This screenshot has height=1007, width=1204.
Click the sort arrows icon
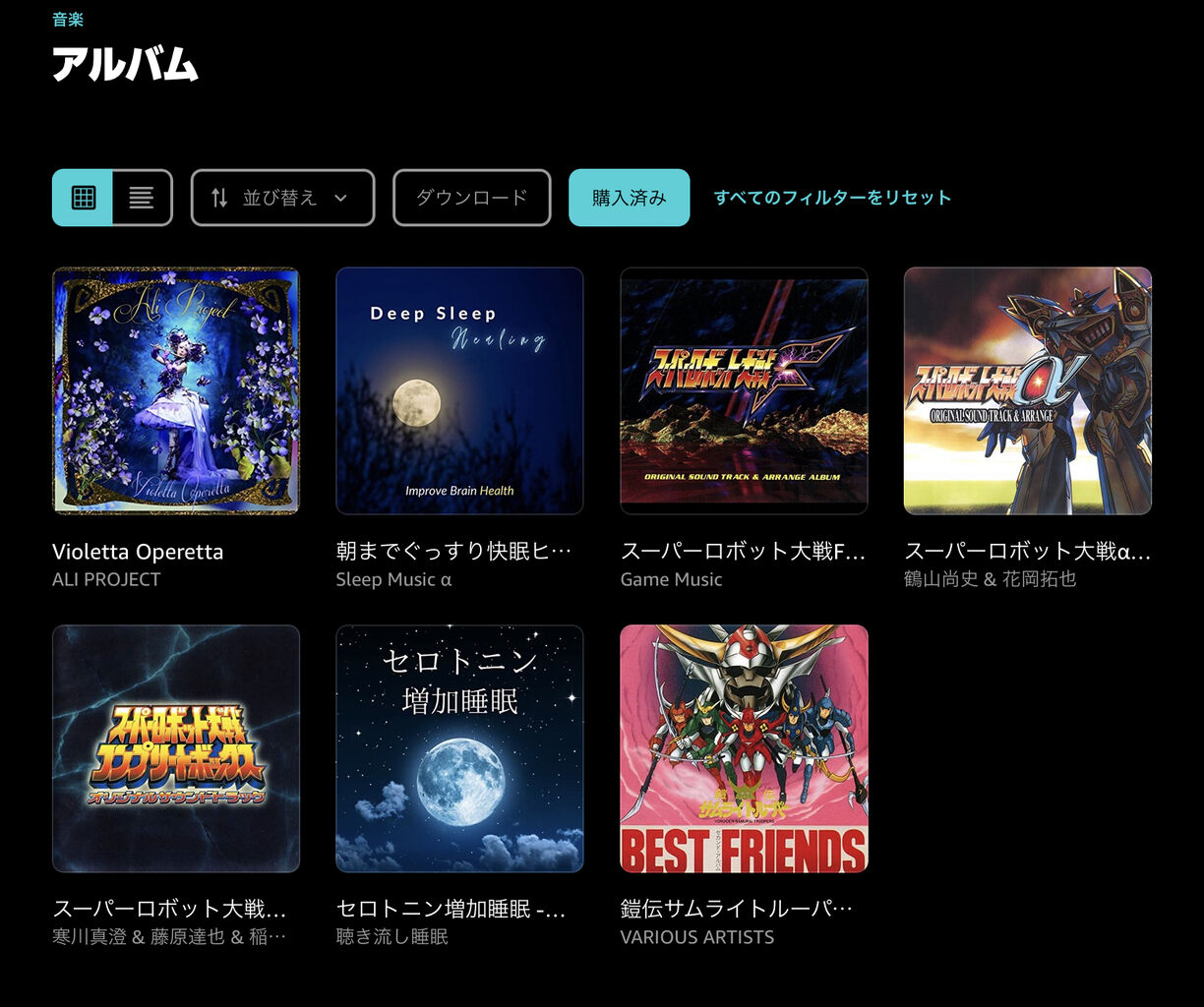pyautogui.click(x=219, y=198)
